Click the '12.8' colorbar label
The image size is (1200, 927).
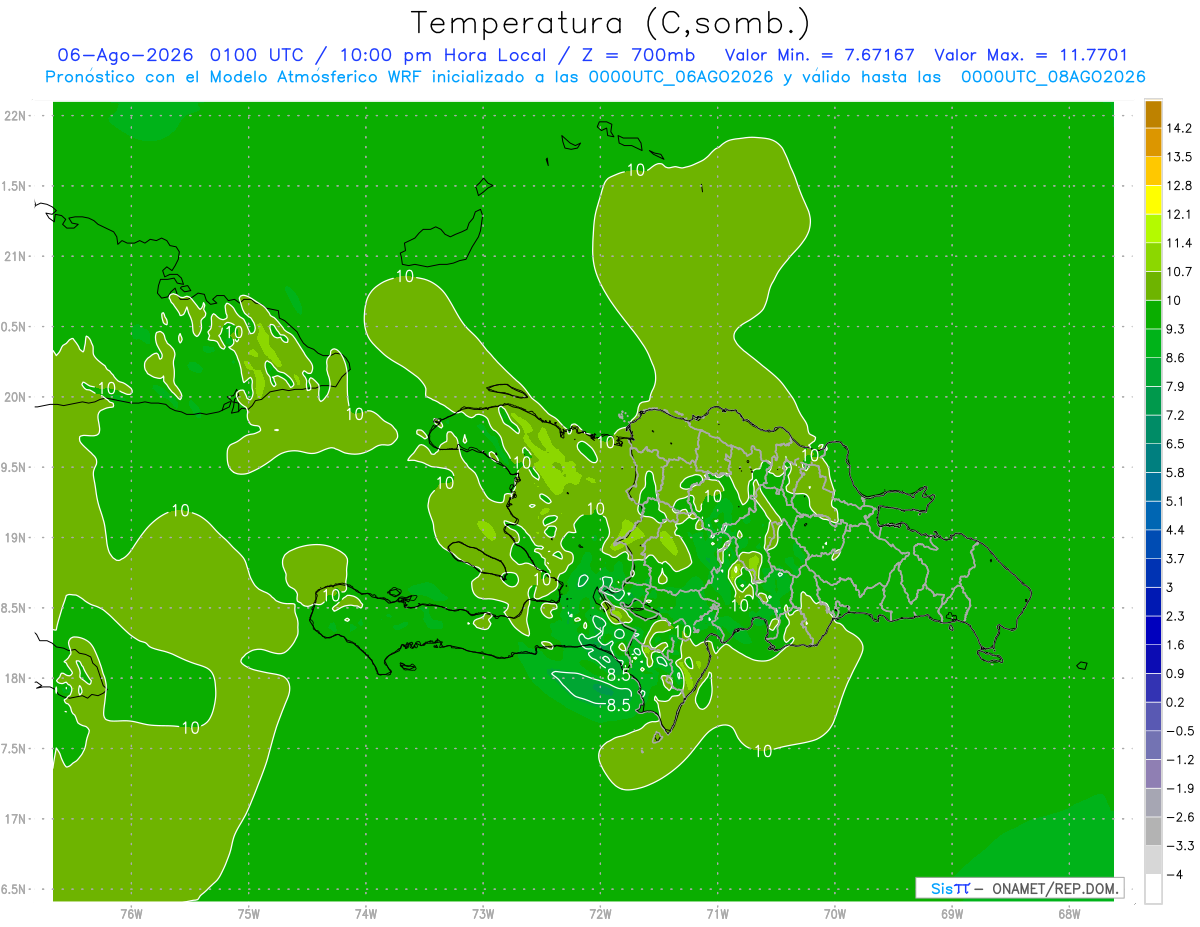(x=1178, y=185)
